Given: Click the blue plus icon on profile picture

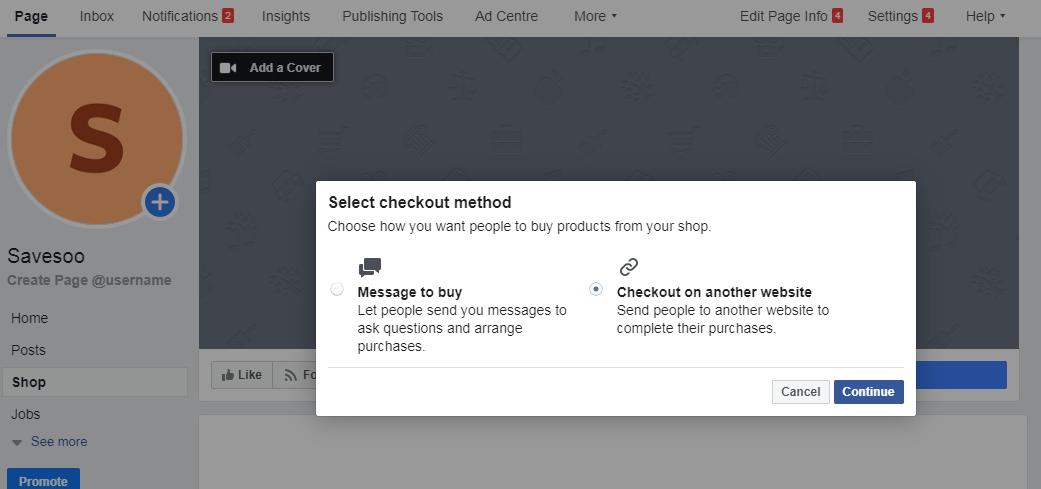Looking at the screenshot, I should (160, 203).
